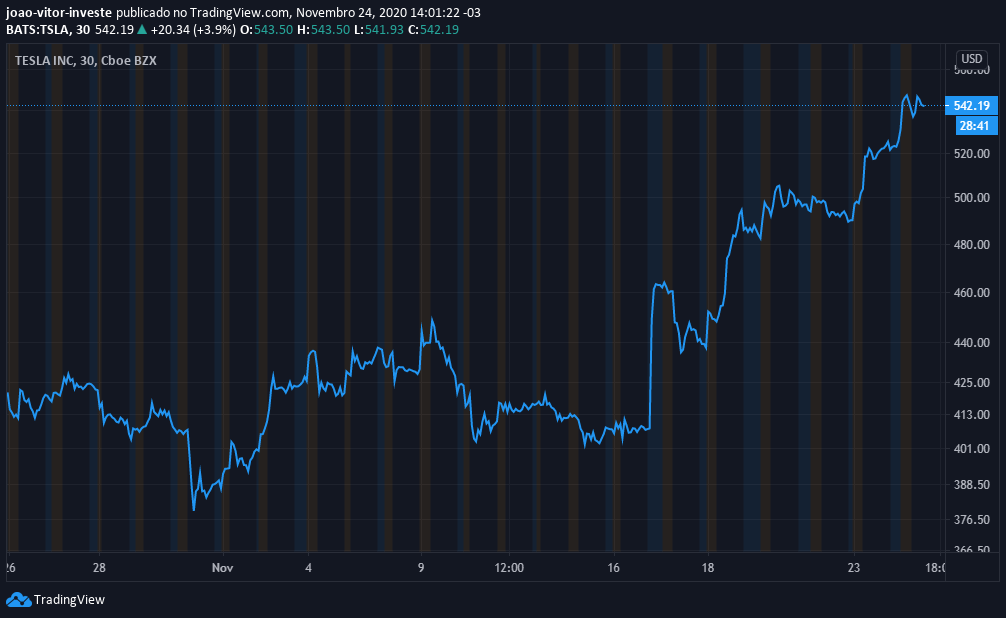Click the TESLA INC, 30, Cboe BZX title
Viewport: 1006px width, 618px height.
85,61
